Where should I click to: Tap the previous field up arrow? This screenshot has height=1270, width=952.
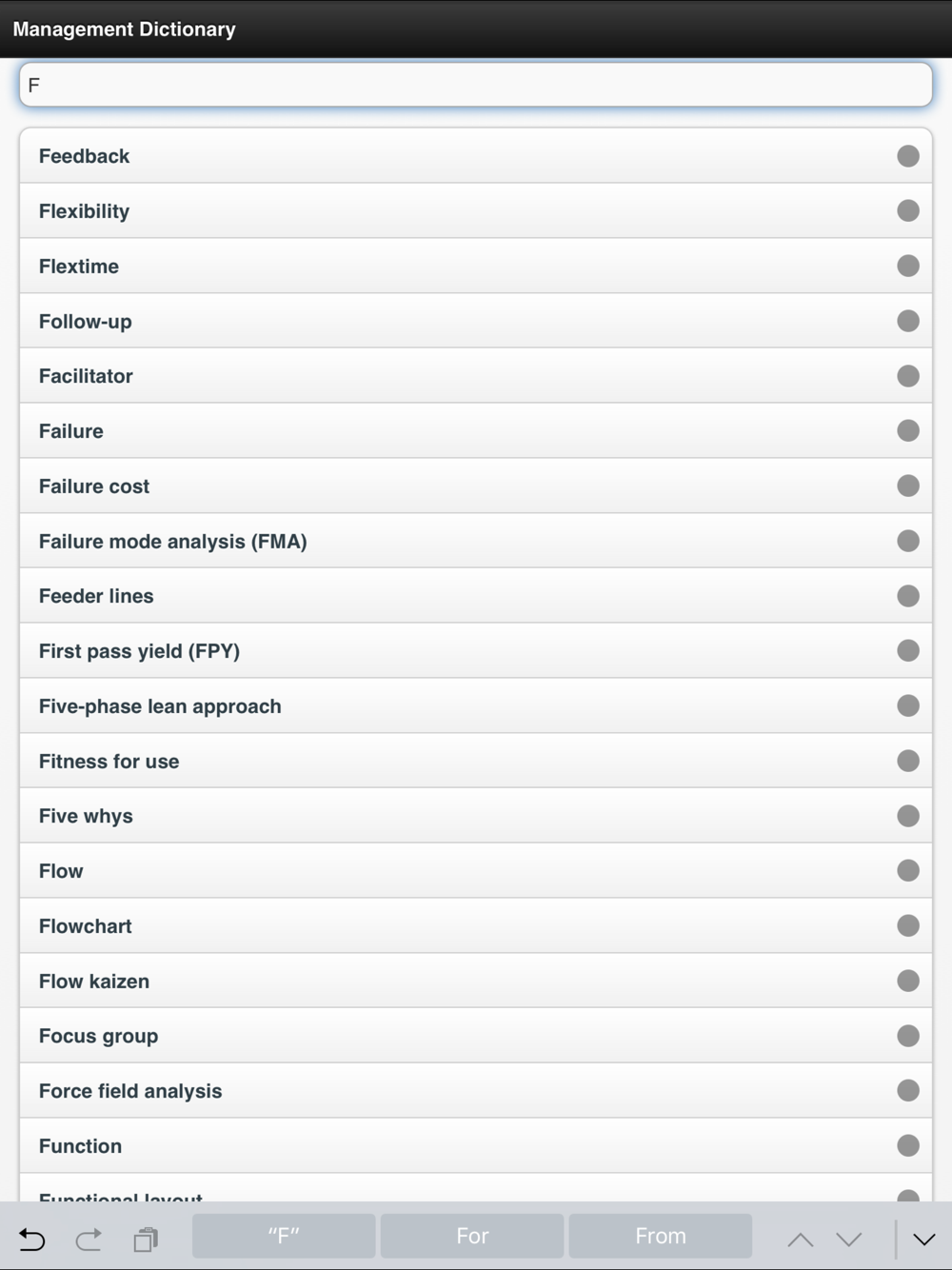pos(800,1239)
